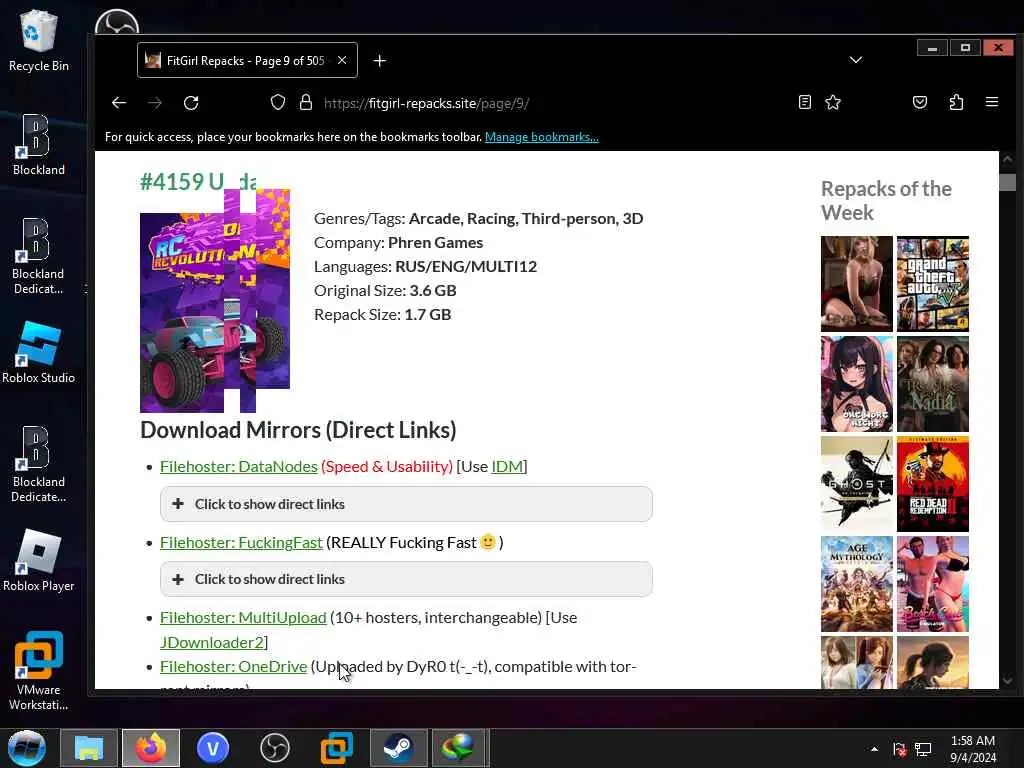Open Firefox hamburger menu
The height and width of the screenshot is (768, 1024).
coord(991,102)
